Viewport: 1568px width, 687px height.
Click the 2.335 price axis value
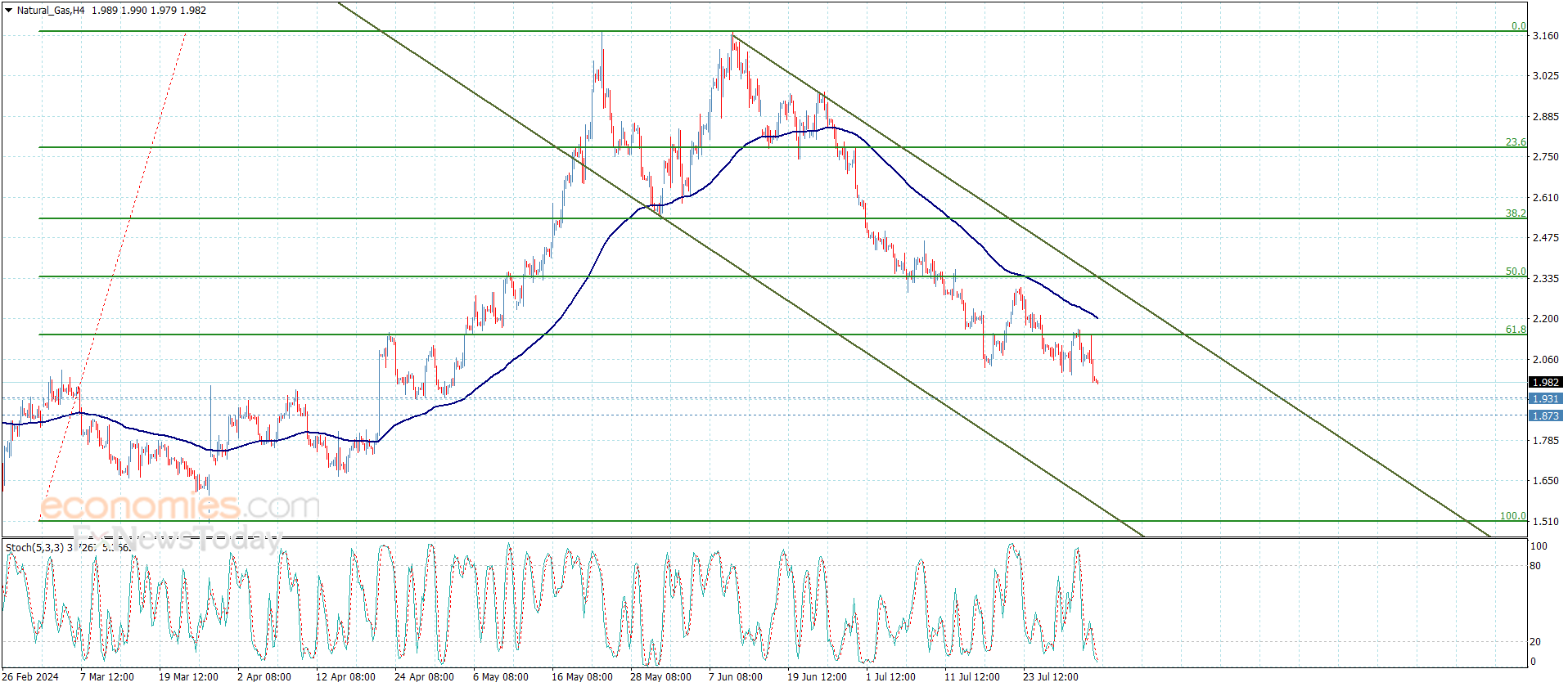[1545, 279]
